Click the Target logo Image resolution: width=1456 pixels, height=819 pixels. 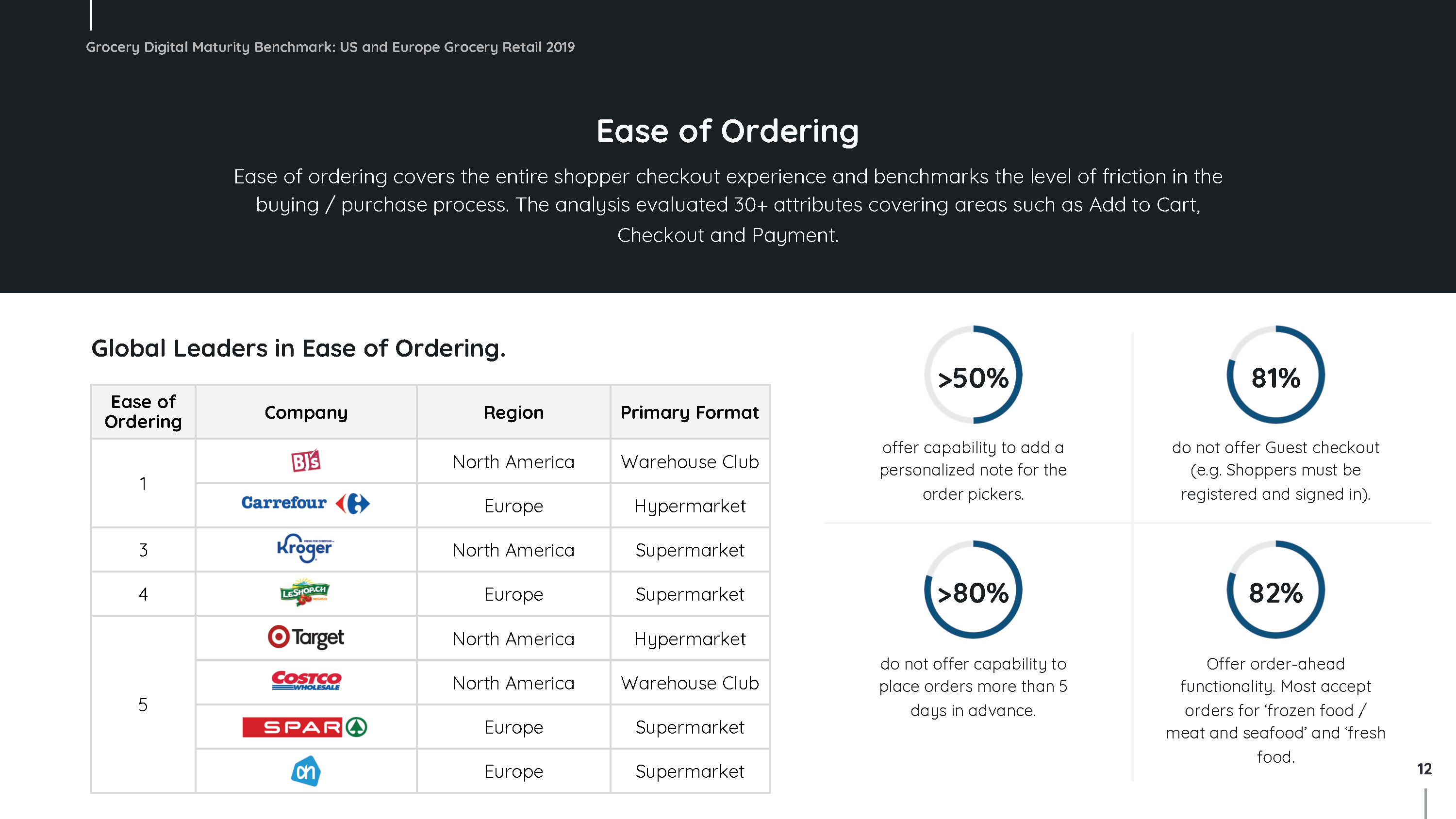click(306, 638)
